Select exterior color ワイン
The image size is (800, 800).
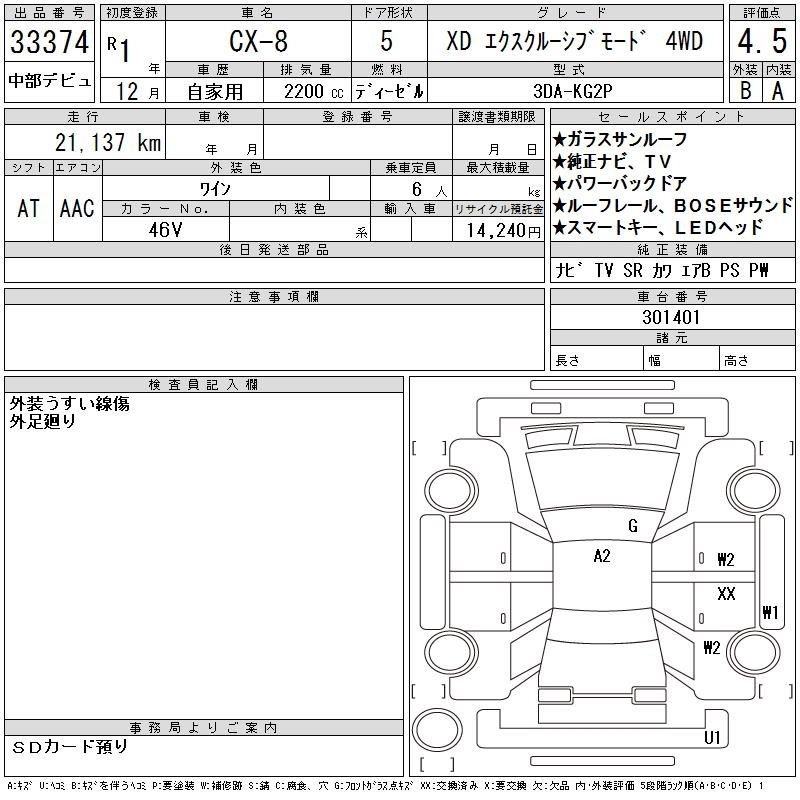(x=215, y=189)
